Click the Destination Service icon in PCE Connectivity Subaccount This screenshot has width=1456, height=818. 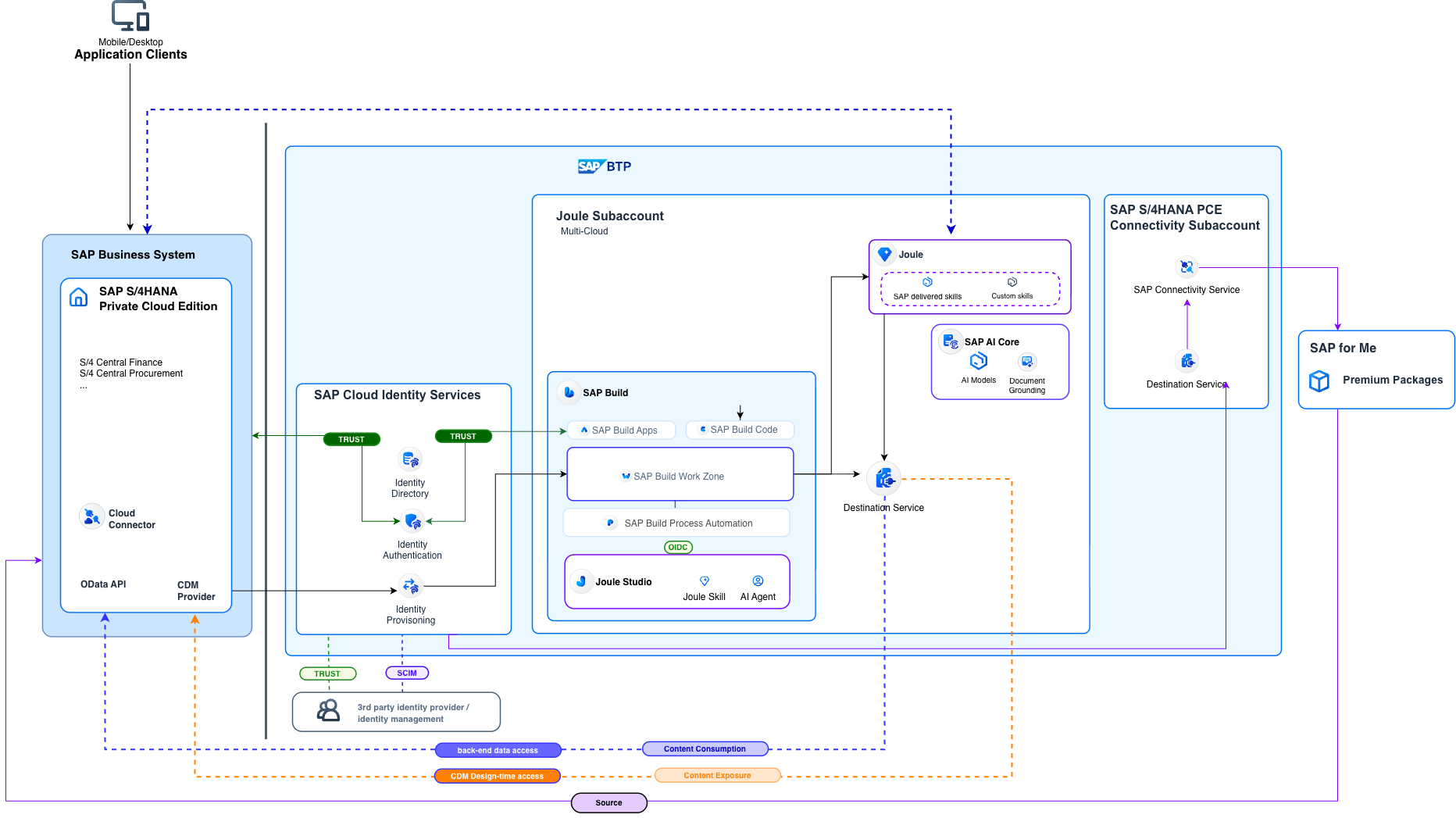point(1187,361)
